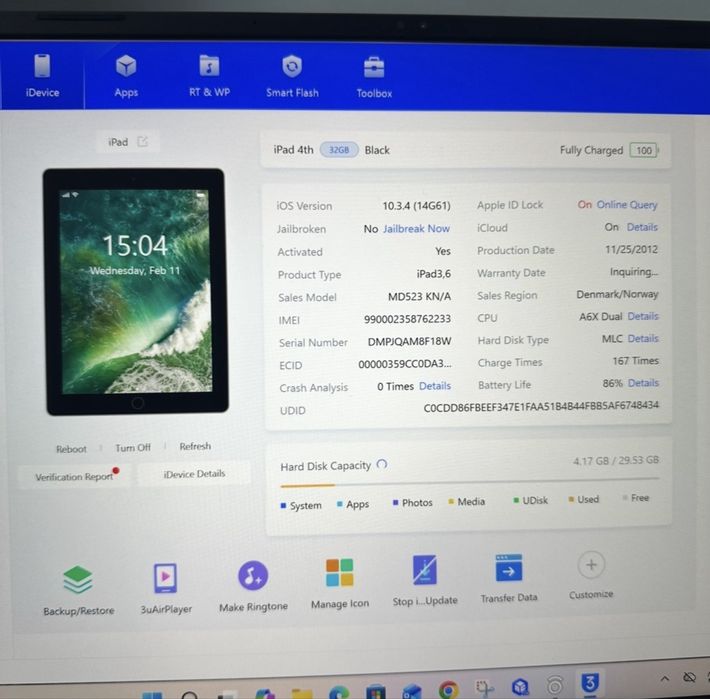Click the 32GB capacity badge

pos(339,150)
